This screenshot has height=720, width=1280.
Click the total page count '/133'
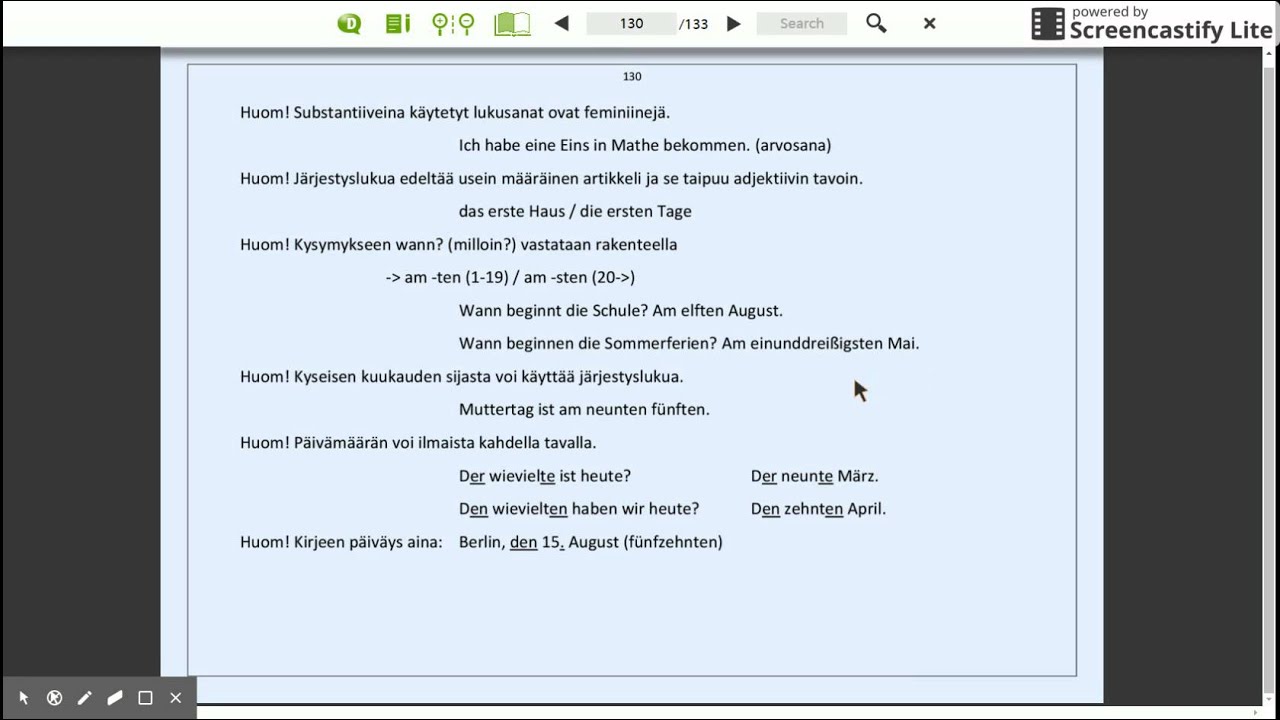click(693, 24)
